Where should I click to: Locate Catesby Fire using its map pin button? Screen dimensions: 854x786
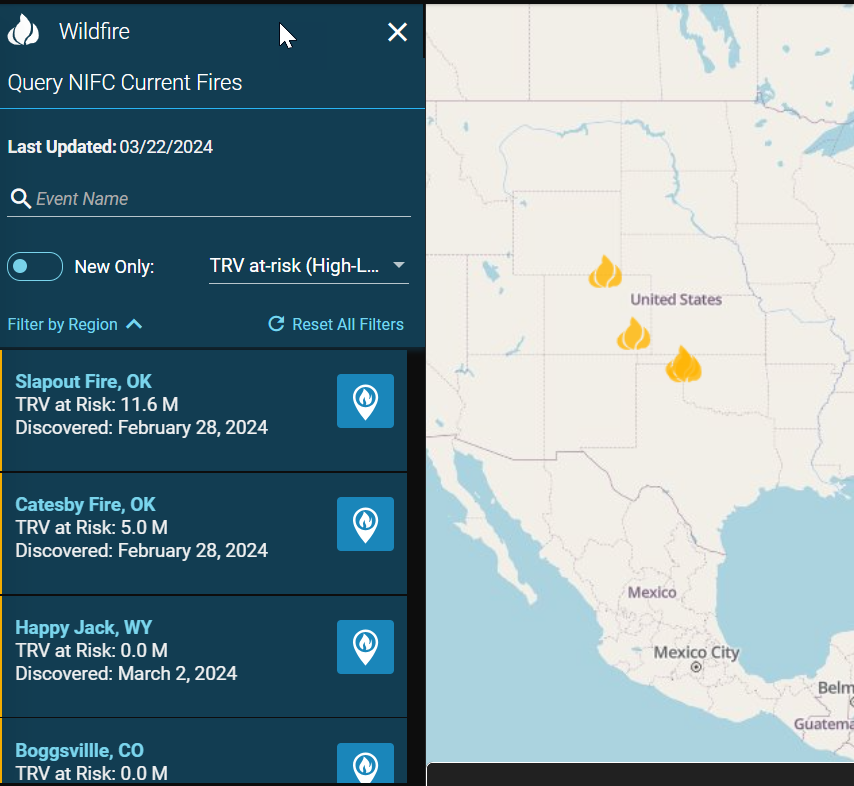pos(365,524)
